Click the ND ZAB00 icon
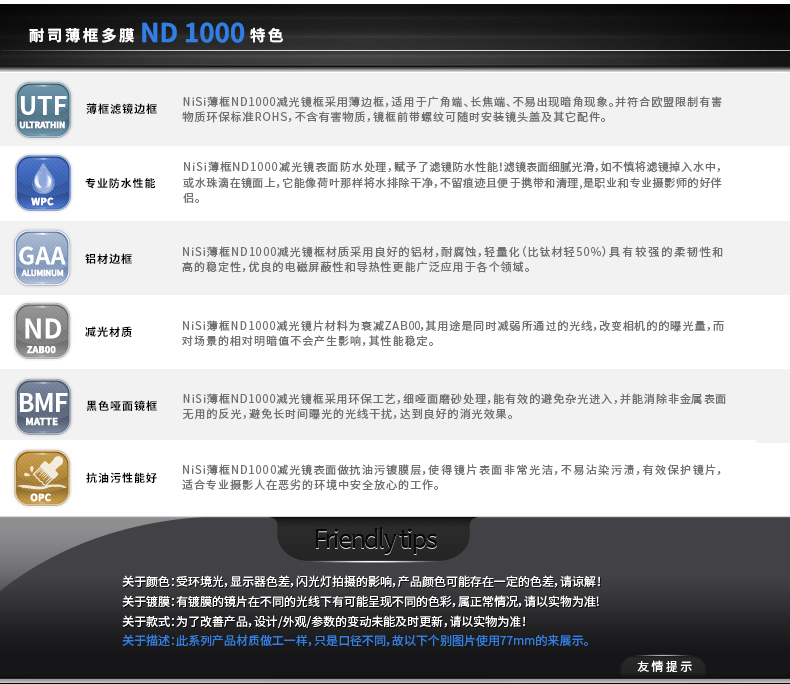Screen dimensions: 790x684 coord(42,331)
